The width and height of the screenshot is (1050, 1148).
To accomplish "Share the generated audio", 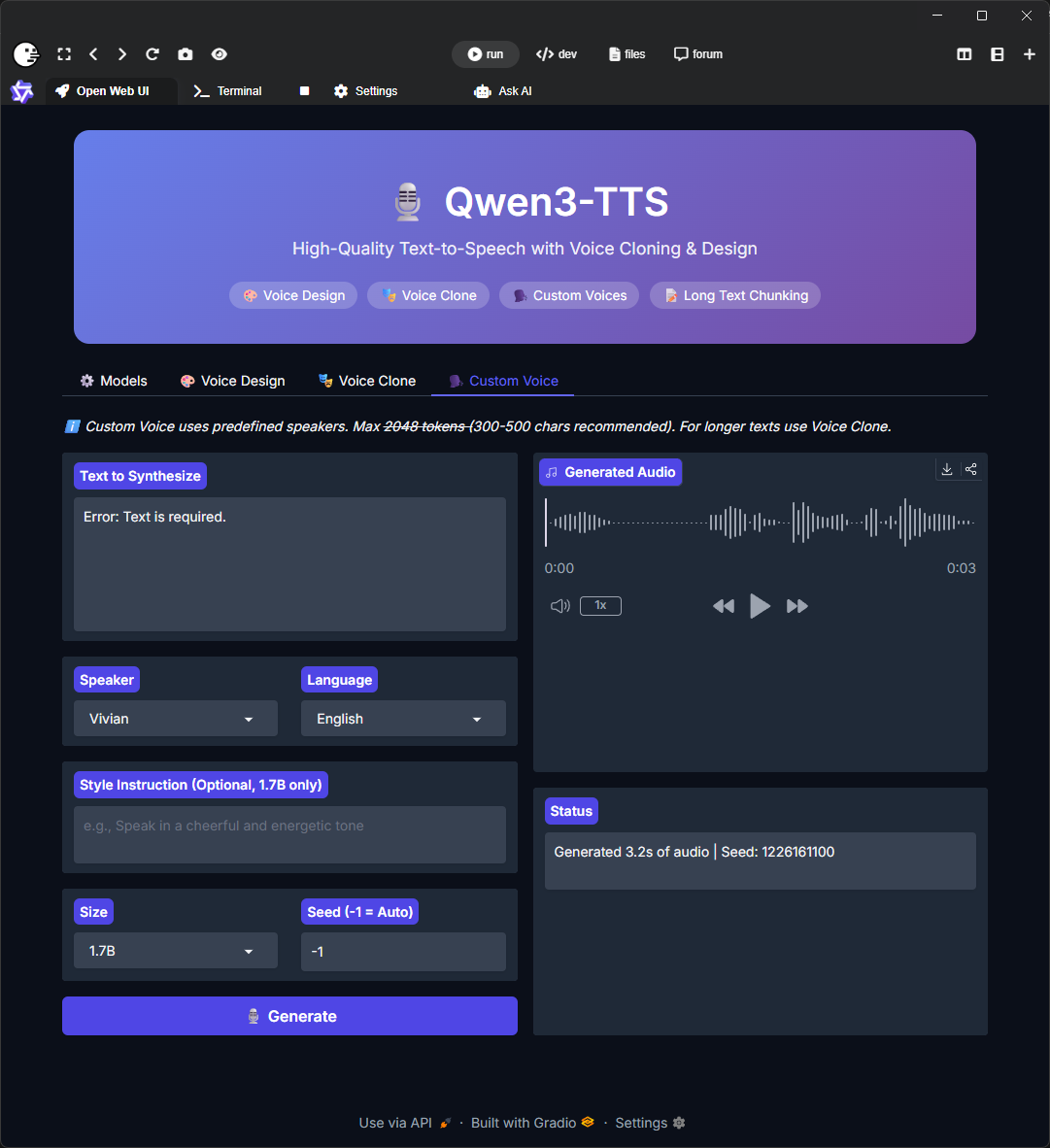I will click(971, 469).
